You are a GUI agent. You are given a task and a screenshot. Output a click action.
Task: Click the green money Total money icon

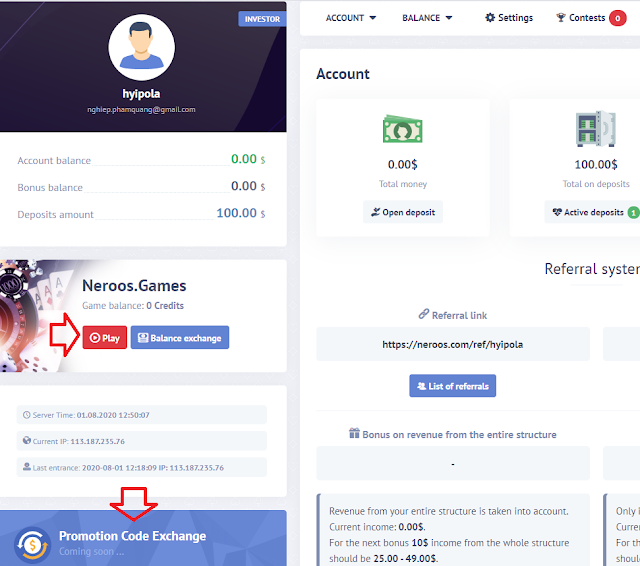point(402,129)
